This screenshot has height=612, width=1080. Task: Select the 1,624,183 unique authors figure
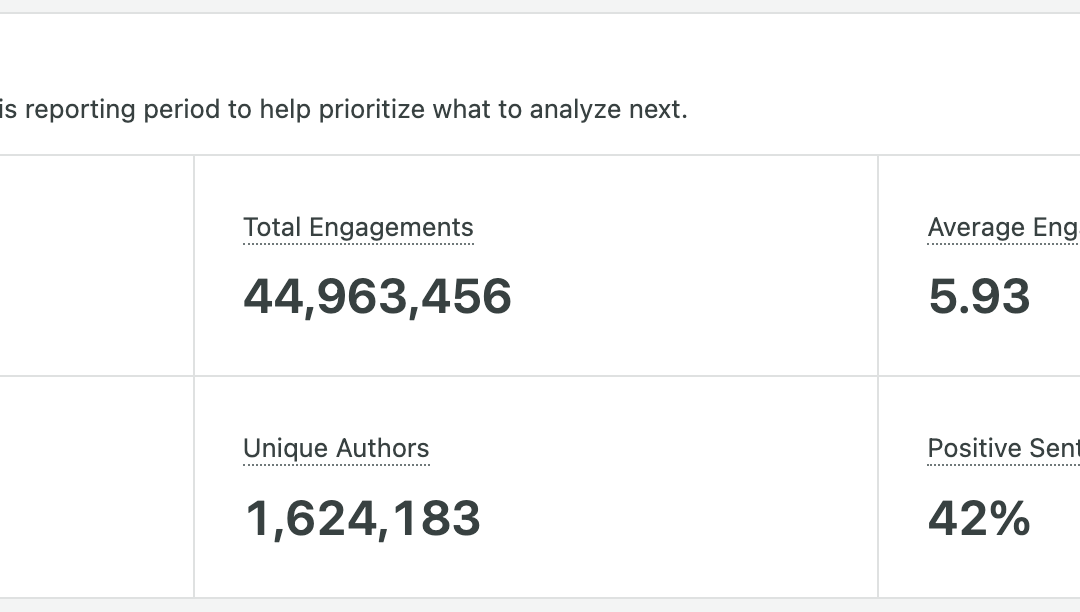click(363, 518)
